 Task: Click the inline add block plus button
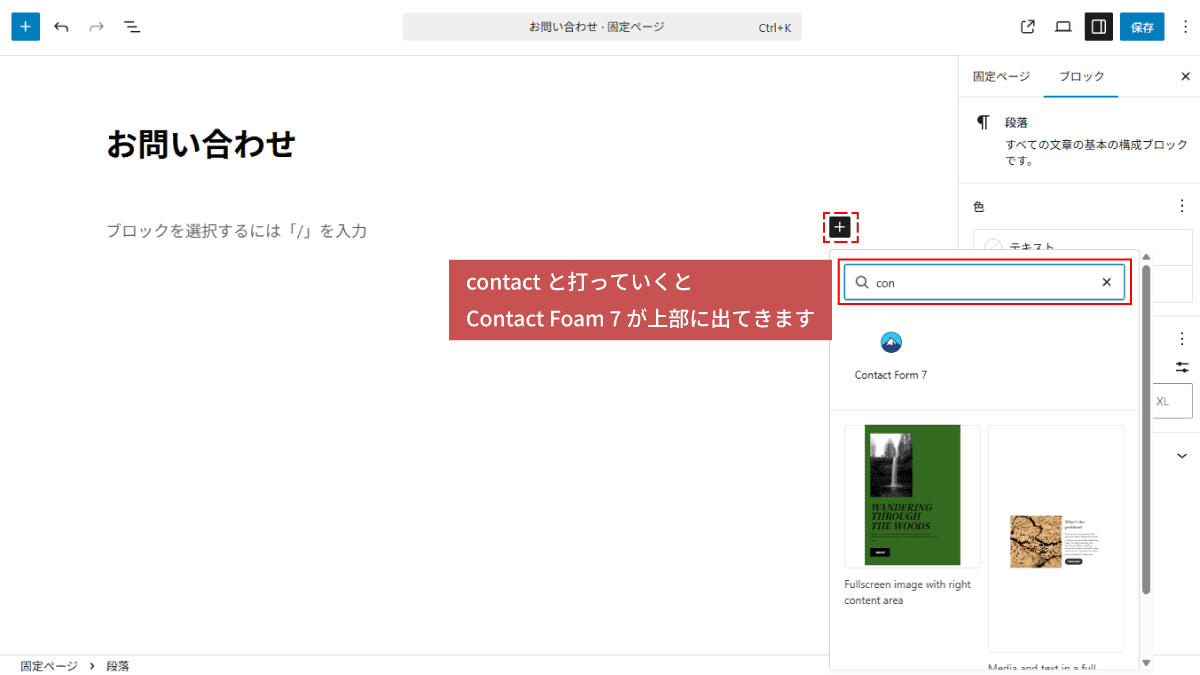click(x=840, y=228)
